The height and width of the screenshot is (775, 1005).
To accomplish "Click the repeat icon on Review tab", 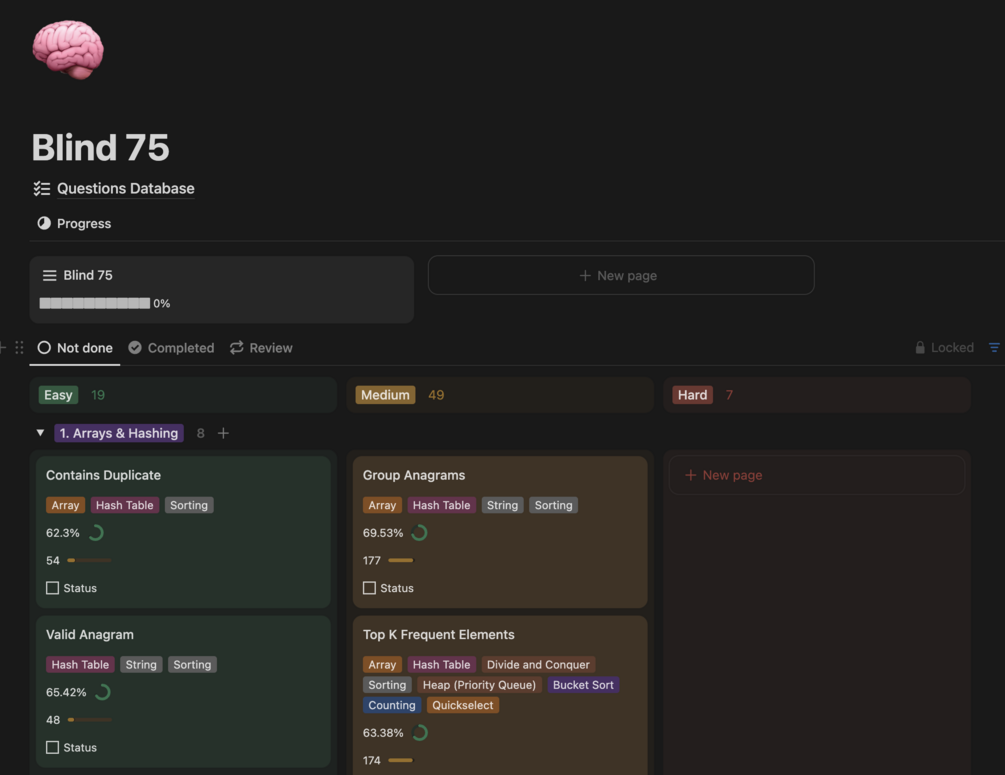I will pyautogui.click(x=237, y=347).
